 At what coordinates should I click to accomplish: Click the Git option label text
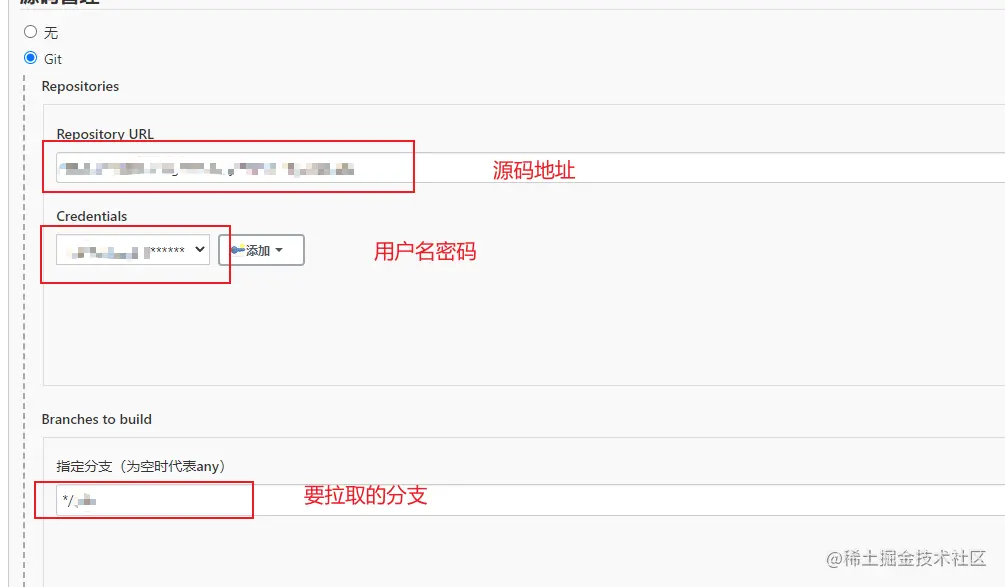point(53,60)
